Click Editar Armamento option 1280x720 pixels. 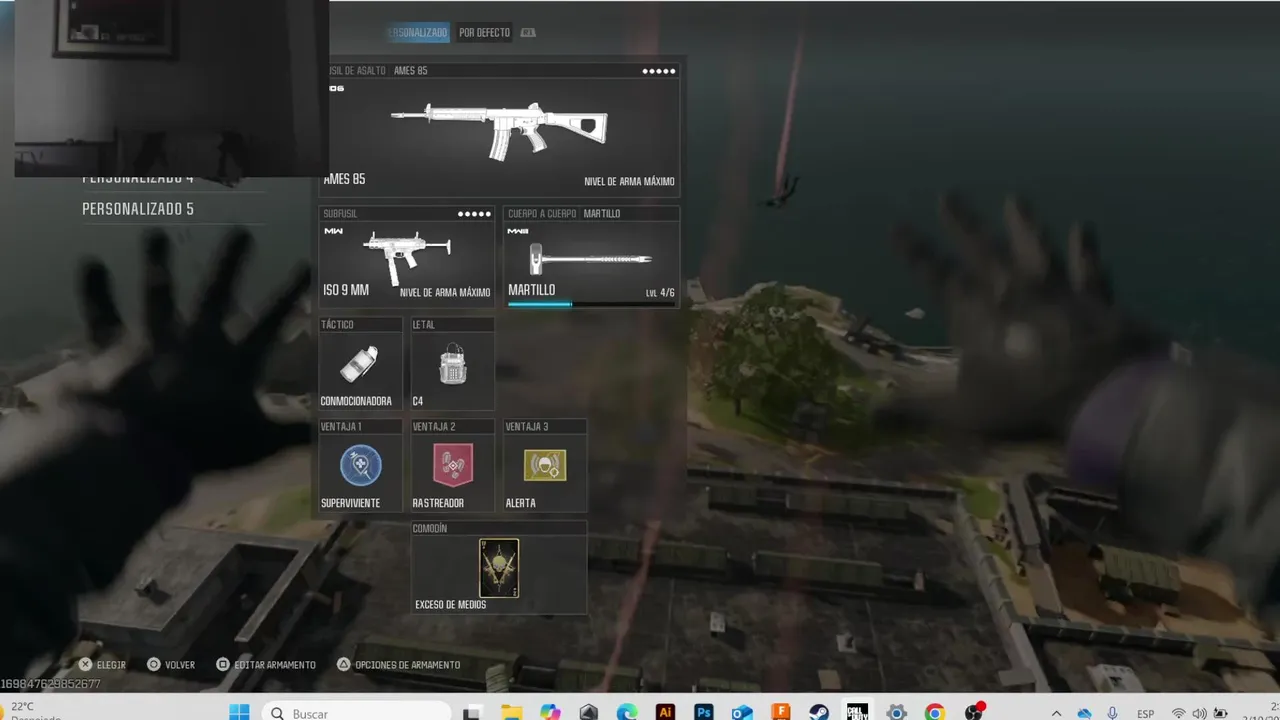pyautogui.click(x=266, y=665)
